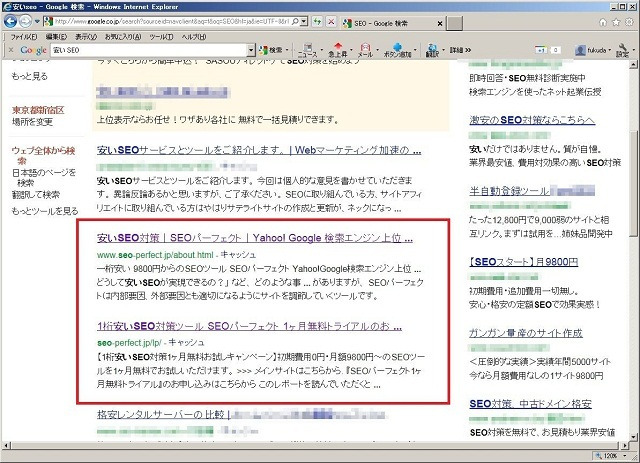
Task: Open the メール toolbar icon
Action: [x=365, y=50]
